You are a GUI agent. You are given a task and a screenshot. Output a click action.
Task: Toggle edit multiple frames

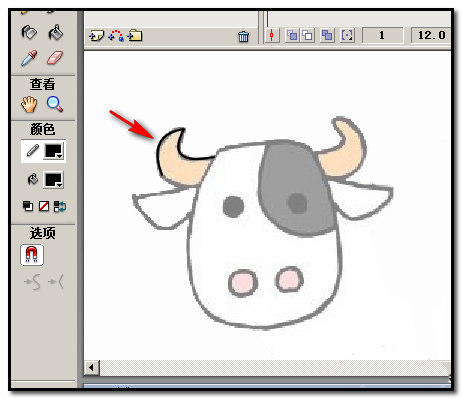[x=327, y=35]
